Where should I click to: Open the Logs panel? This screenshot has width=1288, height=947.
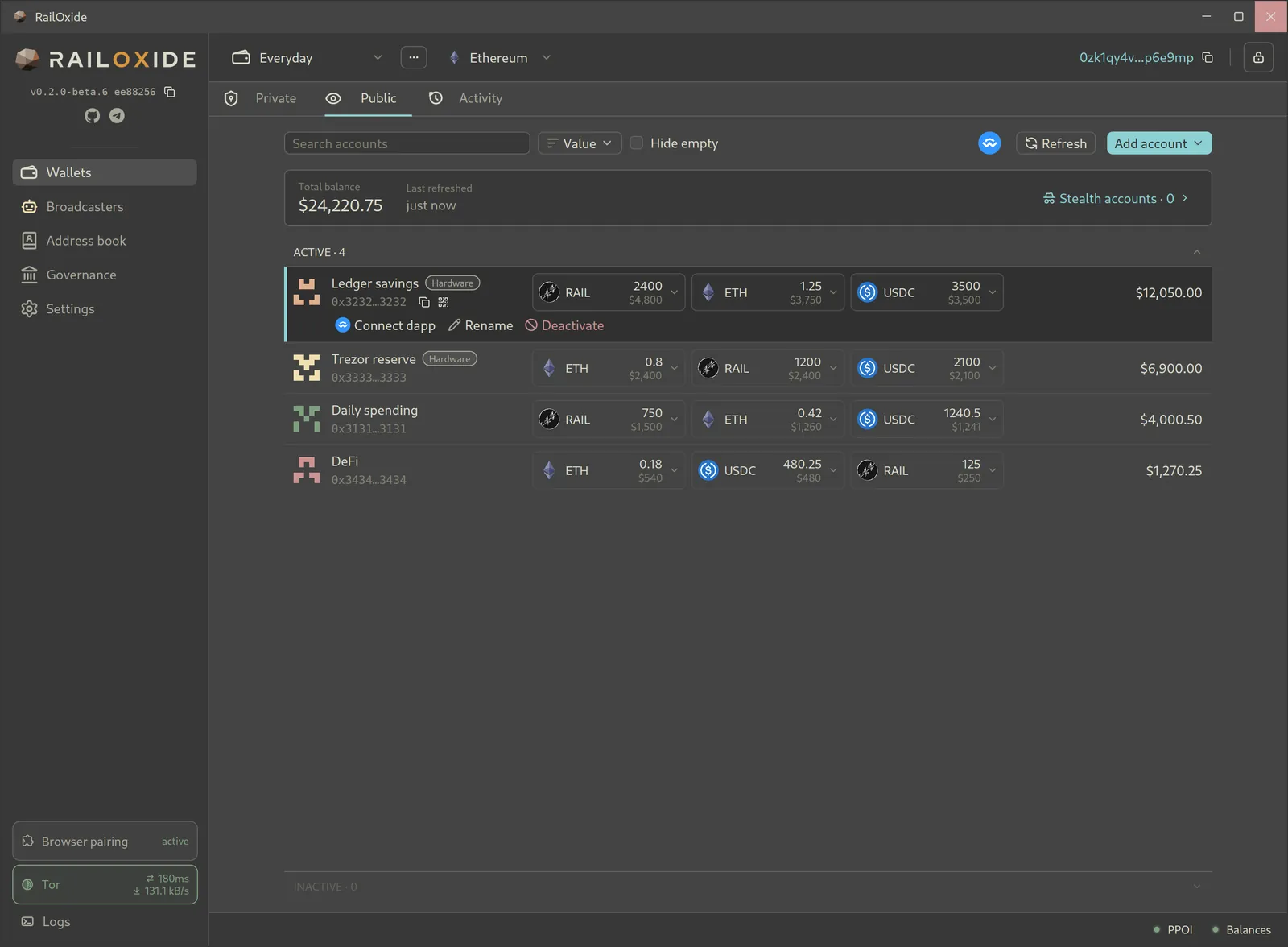pyautogui.click(x=46, y=921)
